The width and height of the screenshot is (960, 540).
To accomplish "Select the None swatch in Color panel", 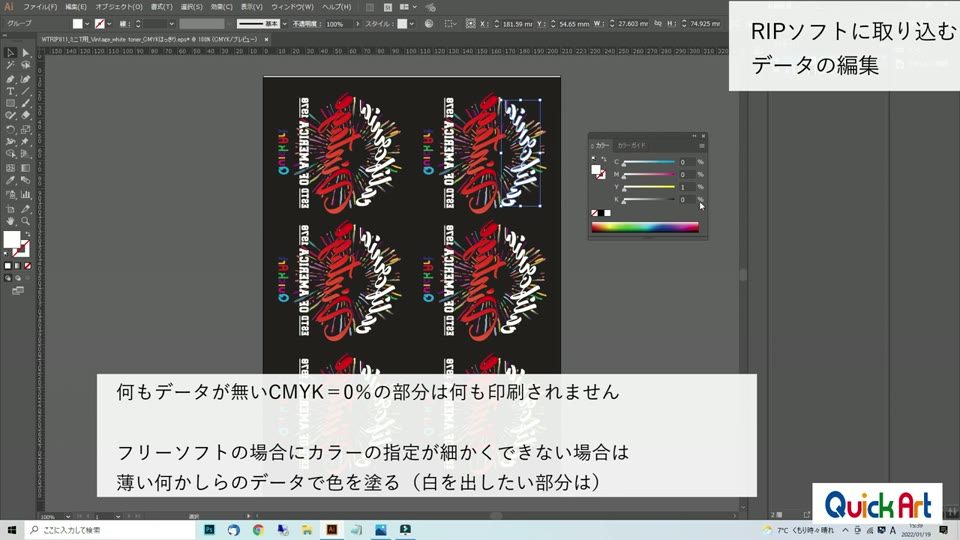I will (594, 213).
